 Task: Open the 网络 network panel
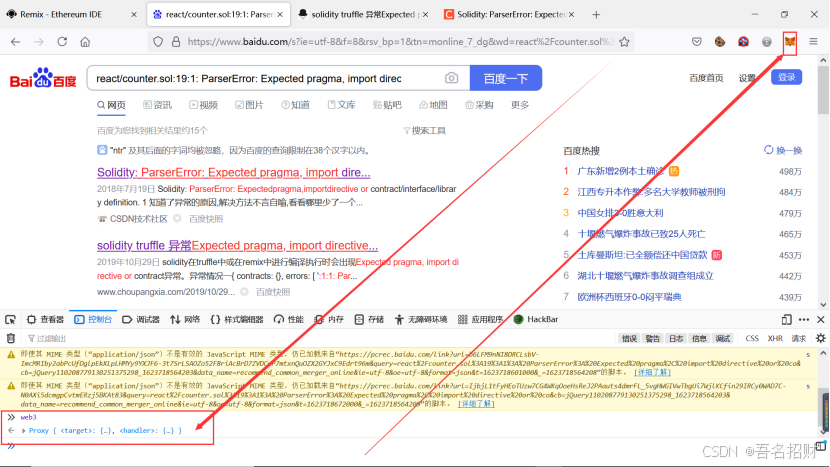coord(185,319)
